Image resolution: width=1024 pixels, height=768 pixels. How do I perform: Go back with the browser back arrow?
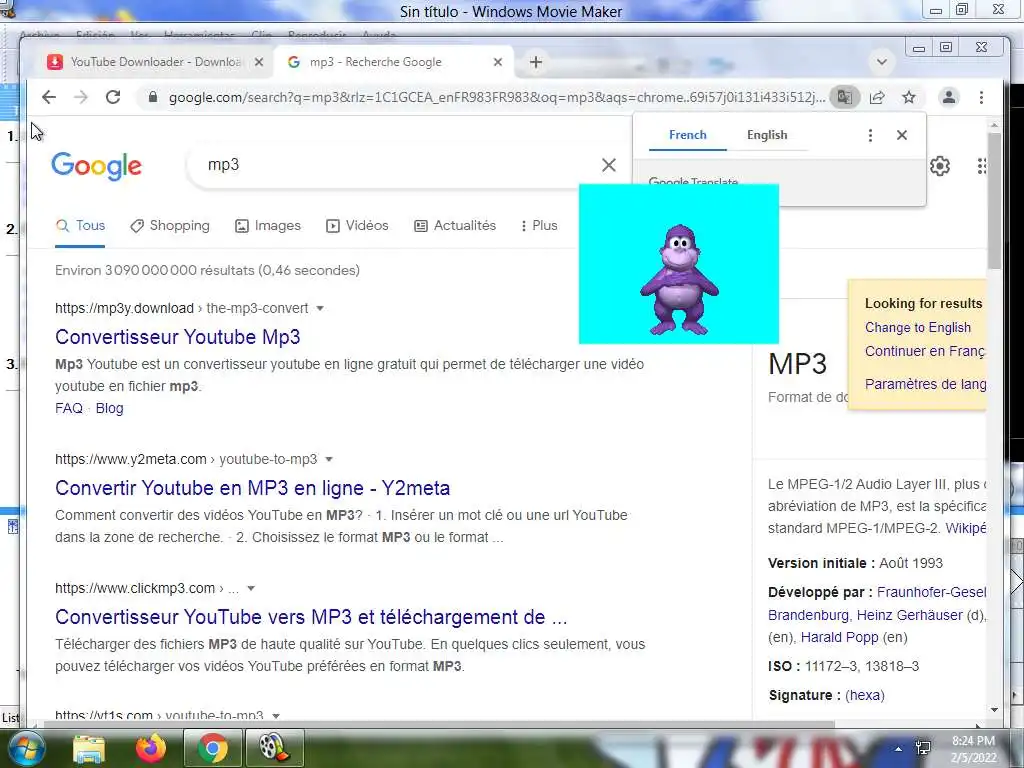tap(48, 97)
